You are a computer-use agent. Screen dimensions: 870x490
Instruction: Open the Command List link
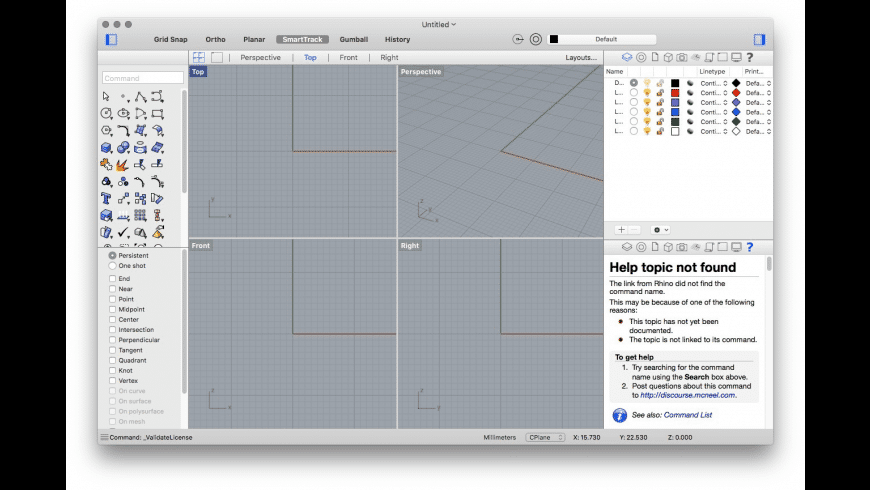[x=687, y=414]
